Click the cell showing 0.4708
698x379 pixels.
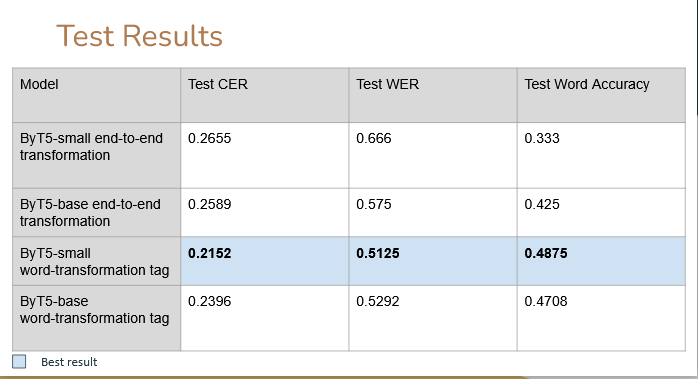pos(601,318)
